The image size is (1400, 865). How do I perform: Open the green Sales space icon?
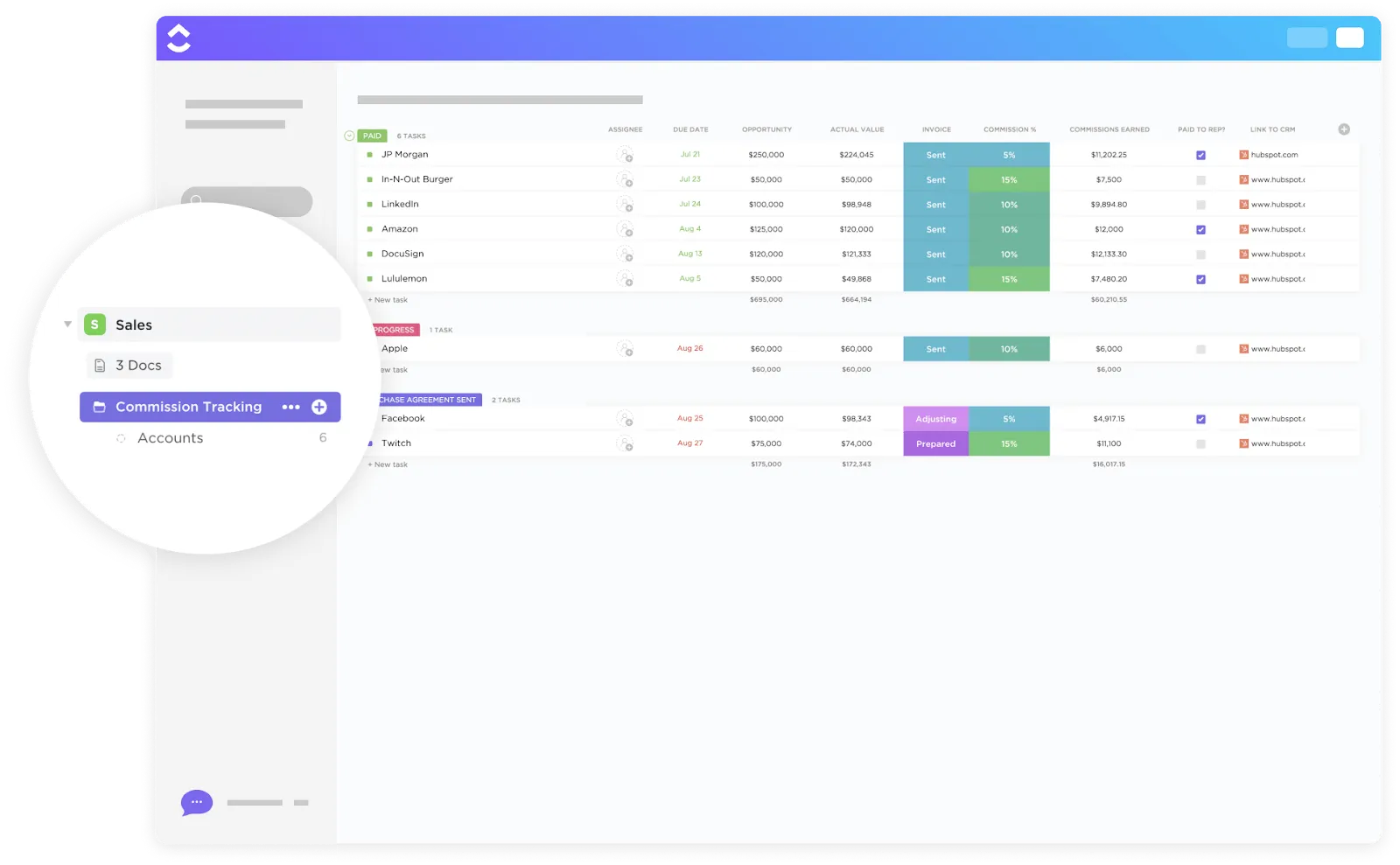pos(94,324)
